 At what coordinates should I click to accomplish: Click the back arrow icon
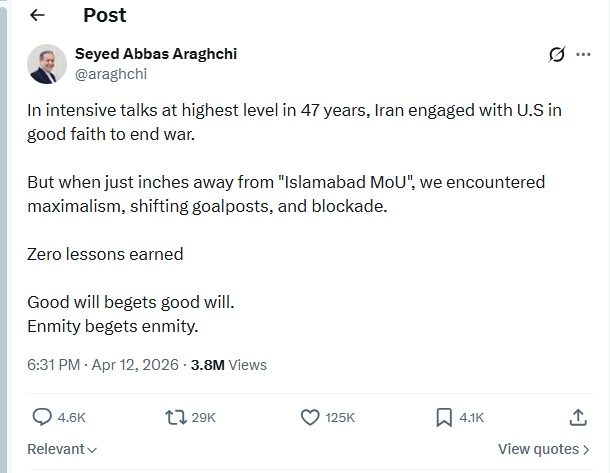tap(37, 15)
